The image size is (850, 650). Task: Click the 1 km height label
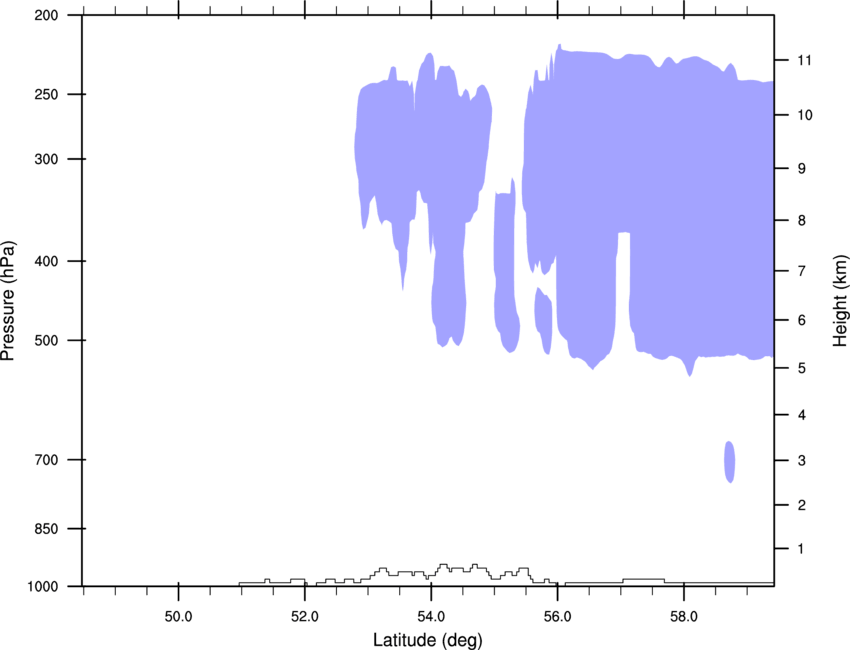tap(801, 549)
